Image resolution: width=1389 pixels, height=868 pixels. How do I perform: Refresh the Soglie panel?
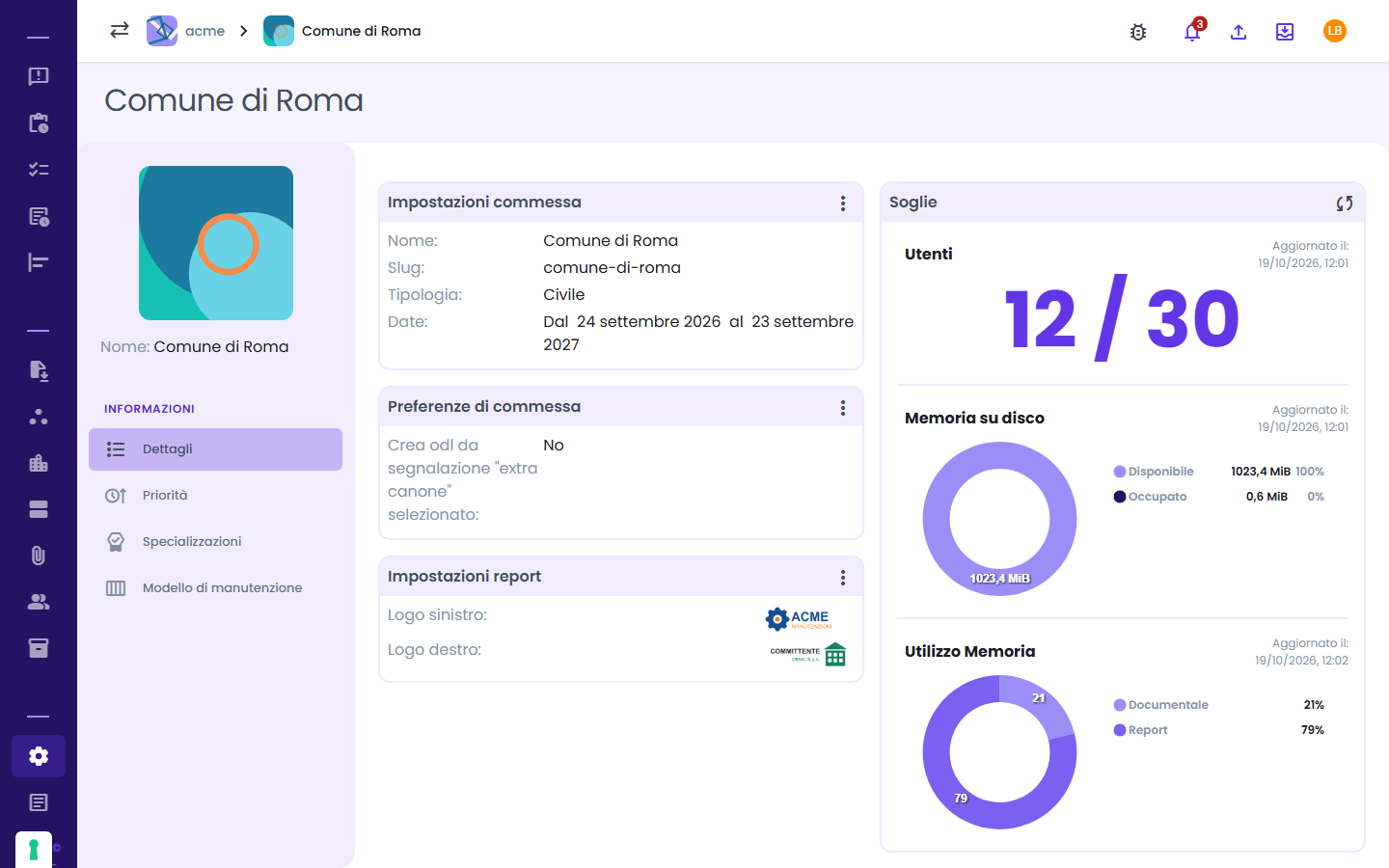coord(1345,203)
